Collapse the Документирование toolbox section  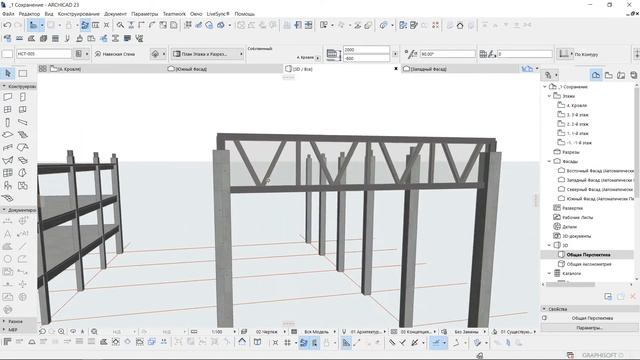click(4, 210)
